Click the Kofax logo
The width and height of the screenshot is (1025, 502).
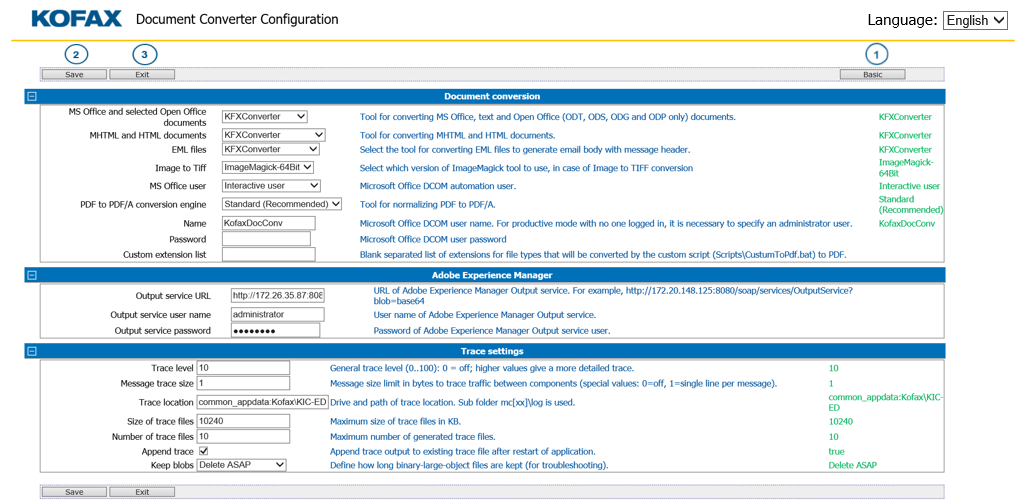pyautogui.click(x=76, y=19)
